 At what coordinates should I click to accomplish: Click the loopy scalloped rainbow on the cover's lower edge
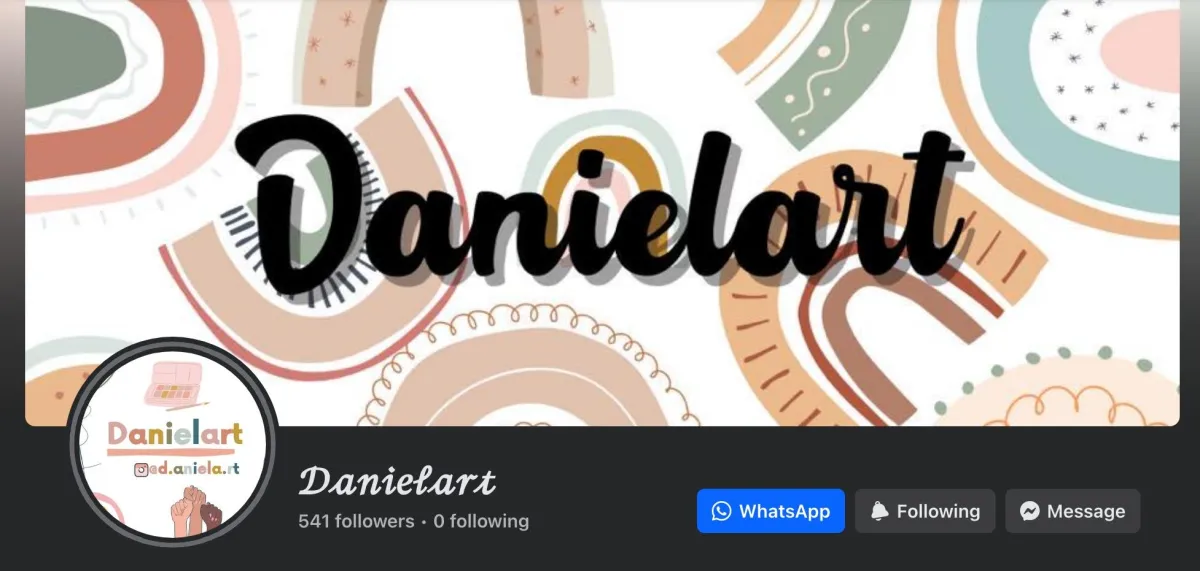[x=540, y=370]
